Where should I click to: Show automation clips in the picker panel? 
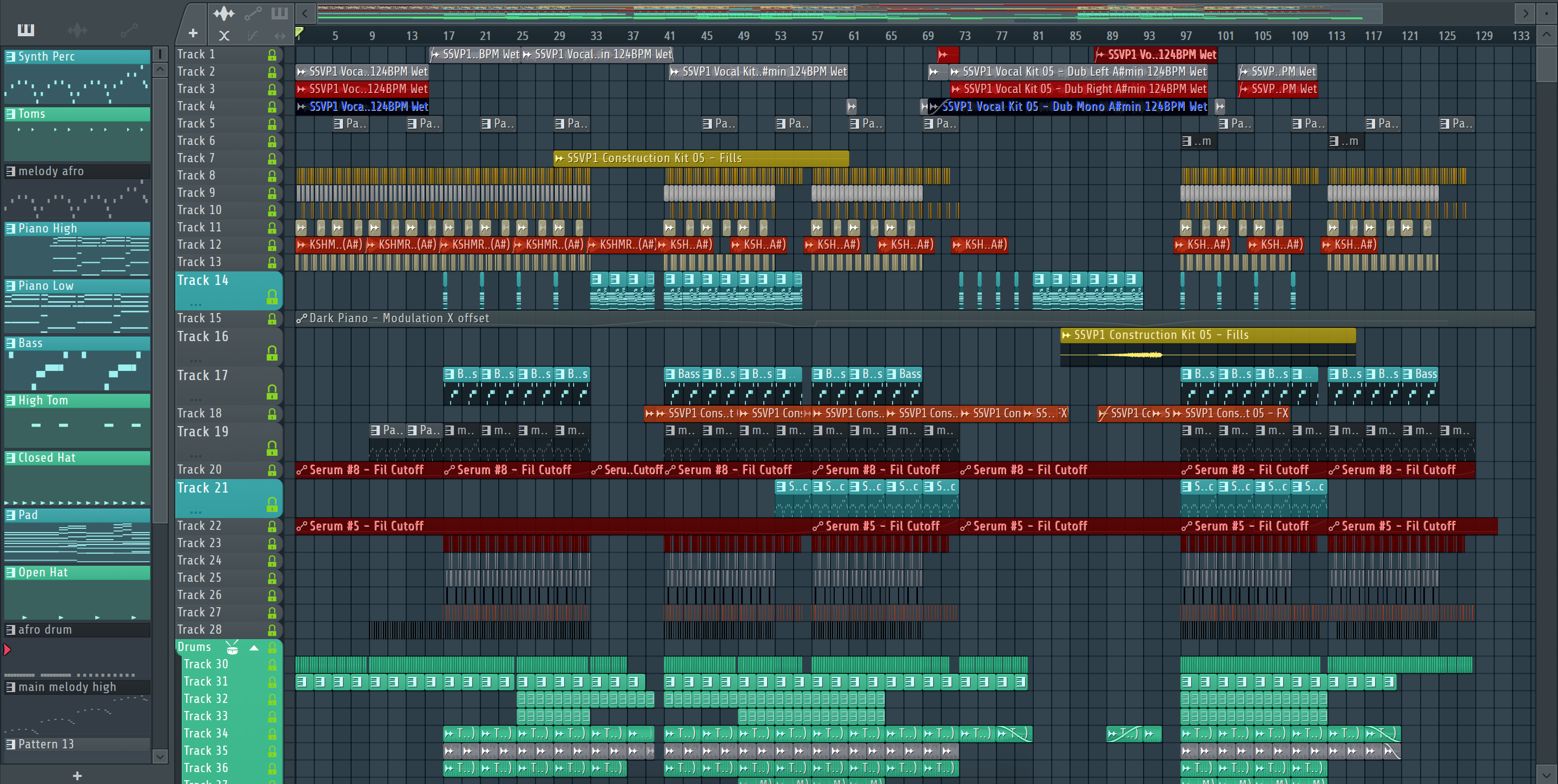[129, 30]
